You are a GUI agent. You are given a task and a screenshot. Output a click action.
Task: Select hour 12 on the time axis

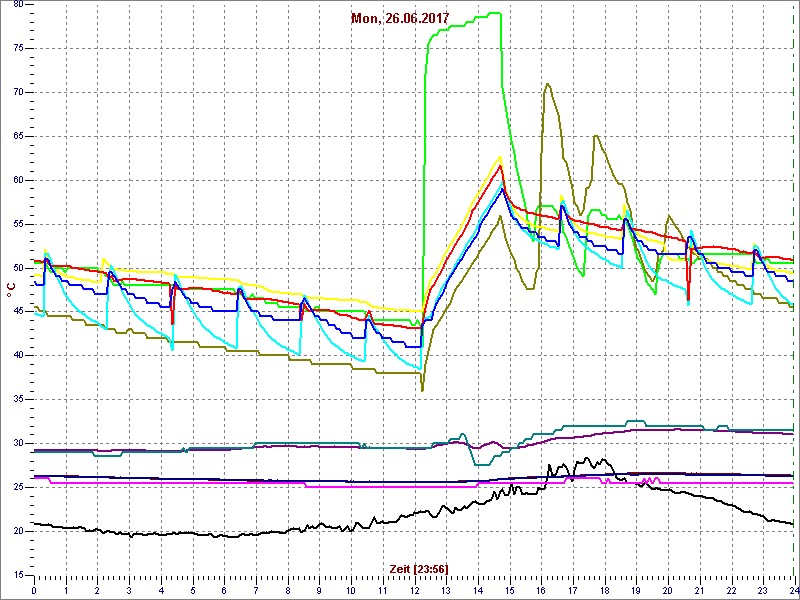coord(414,590)
